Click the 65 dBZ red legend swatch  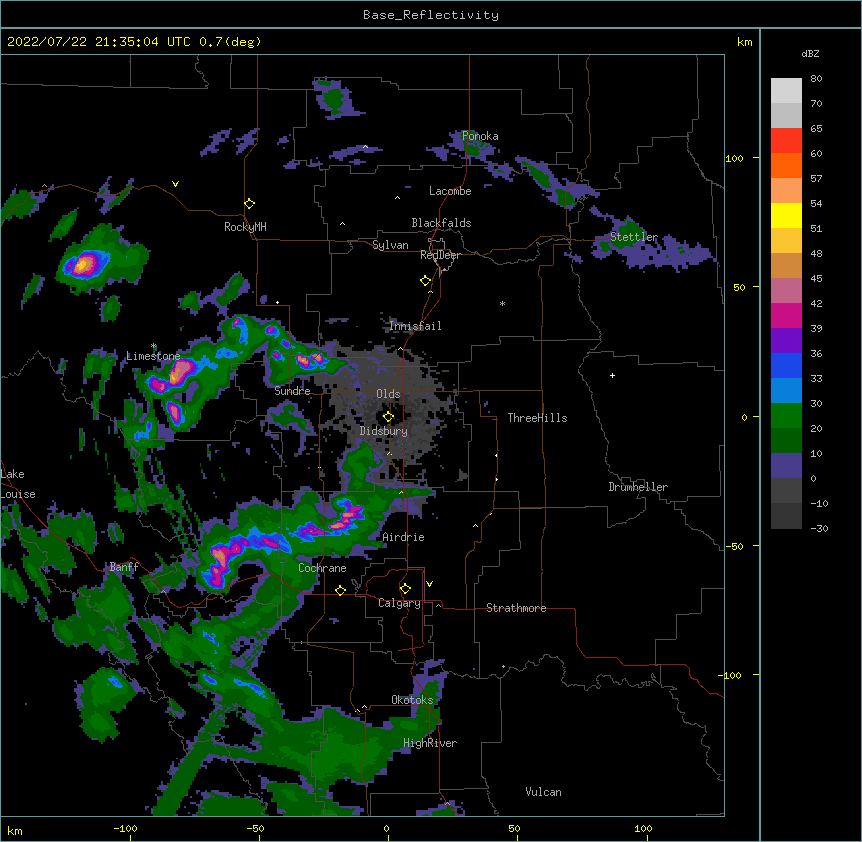(x=786, y=140)
